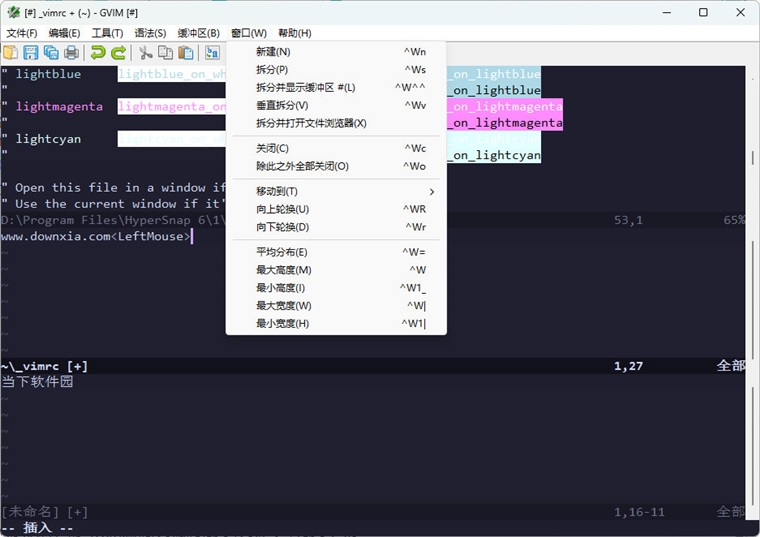Screen dimensions: 760x537
Task: Click the Paste clipboard icon
Action: [x=186, y=52]
